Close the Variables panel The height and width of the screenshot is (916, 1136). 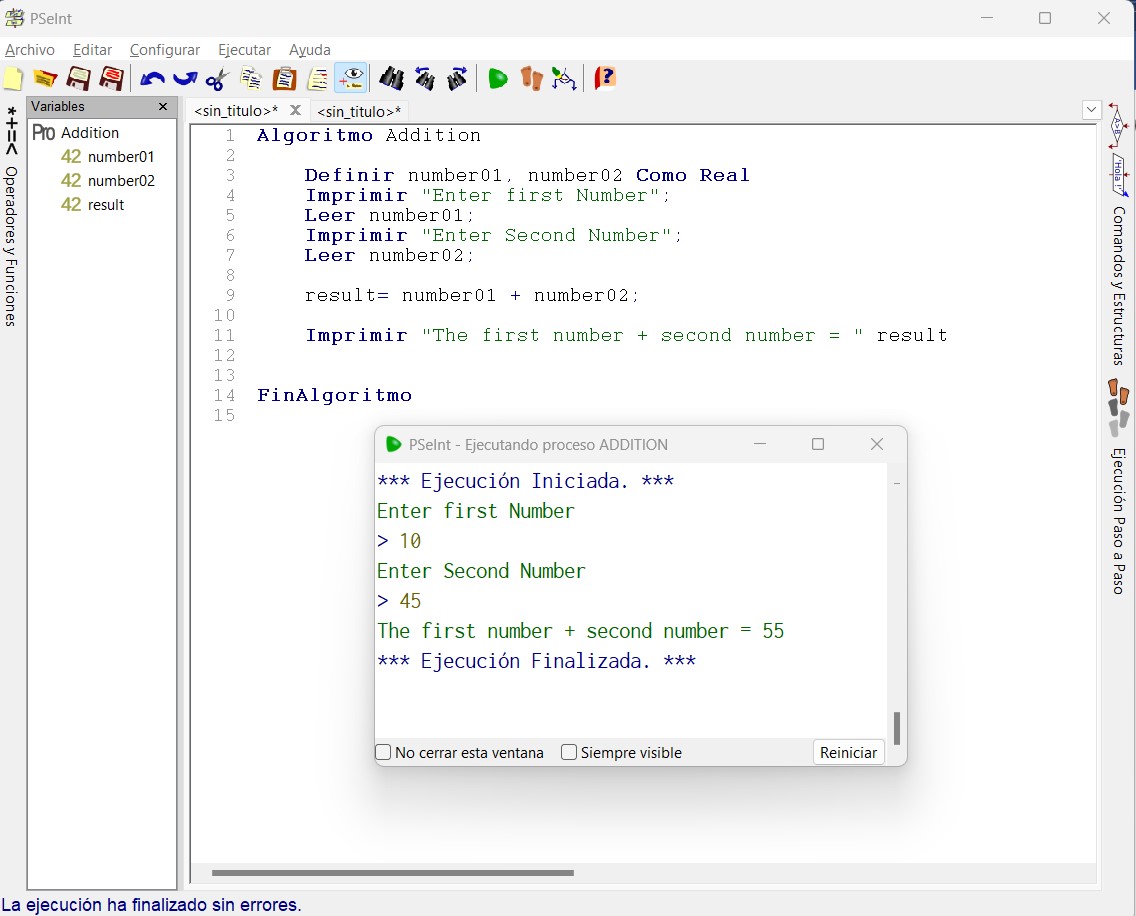point(163,107)
